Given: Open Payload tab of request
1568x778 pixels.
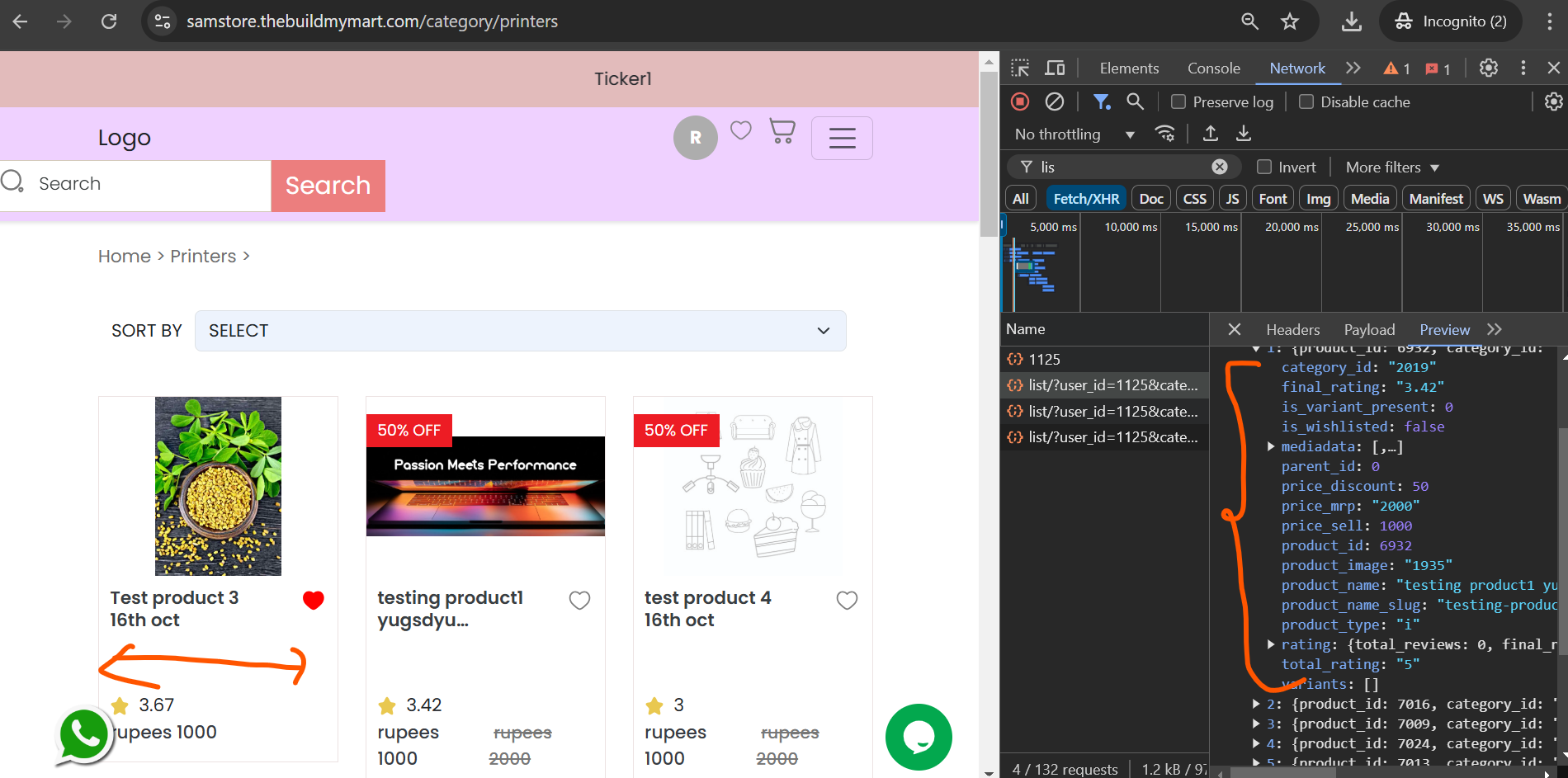Looking at the screenshot, I should [1369, 329].
